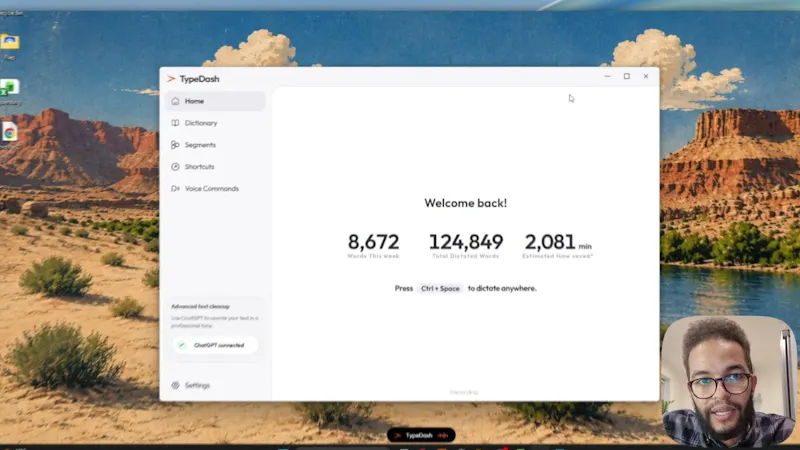This screenshot has height=450, width=800.
Task: Click the Voice Commands icon
Action: coord(175,189)
